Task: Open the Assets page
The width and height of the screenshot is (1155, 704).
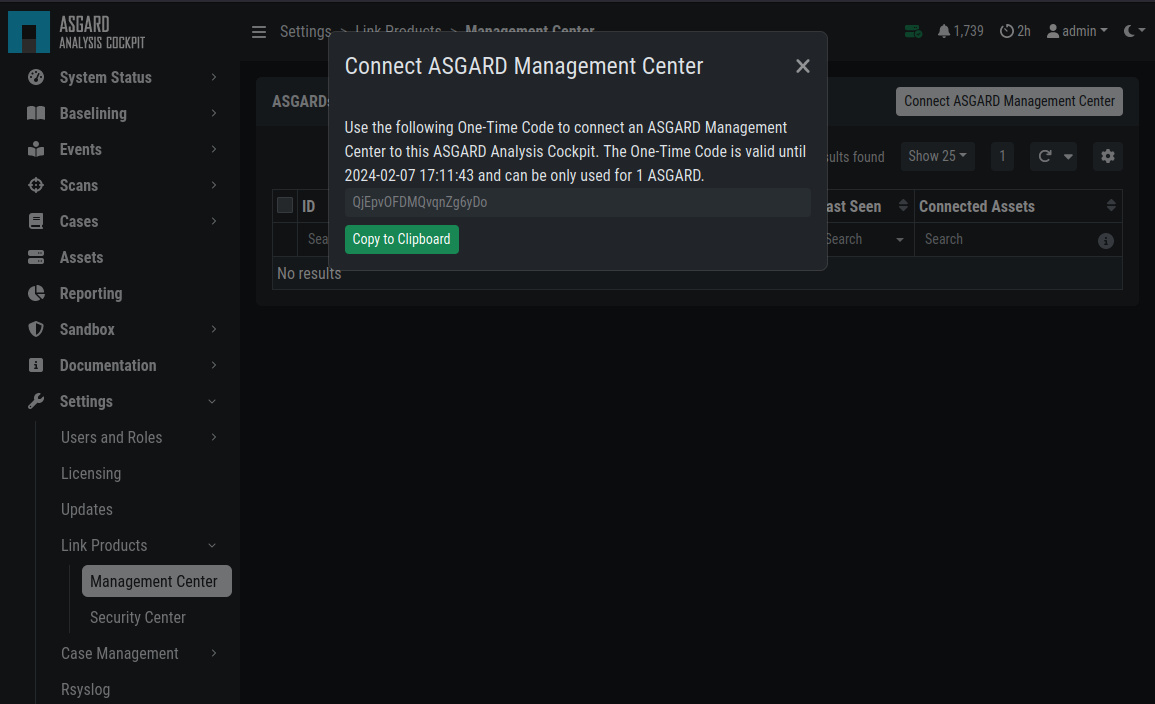Action: pyautogui.click(x=81, y=258)
